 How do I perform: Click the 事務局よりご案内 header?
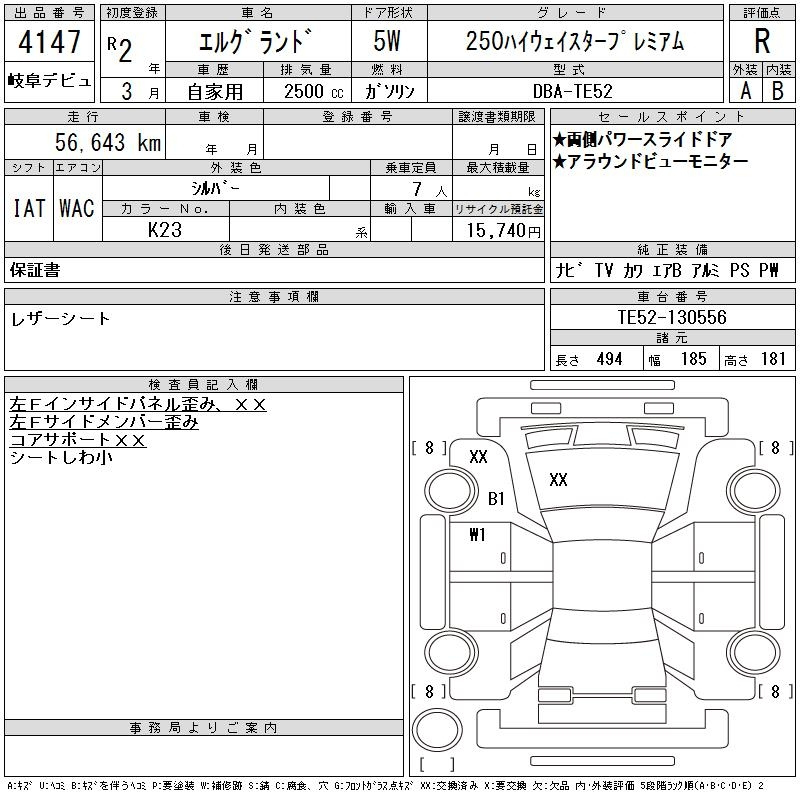[x=204, y=728]
